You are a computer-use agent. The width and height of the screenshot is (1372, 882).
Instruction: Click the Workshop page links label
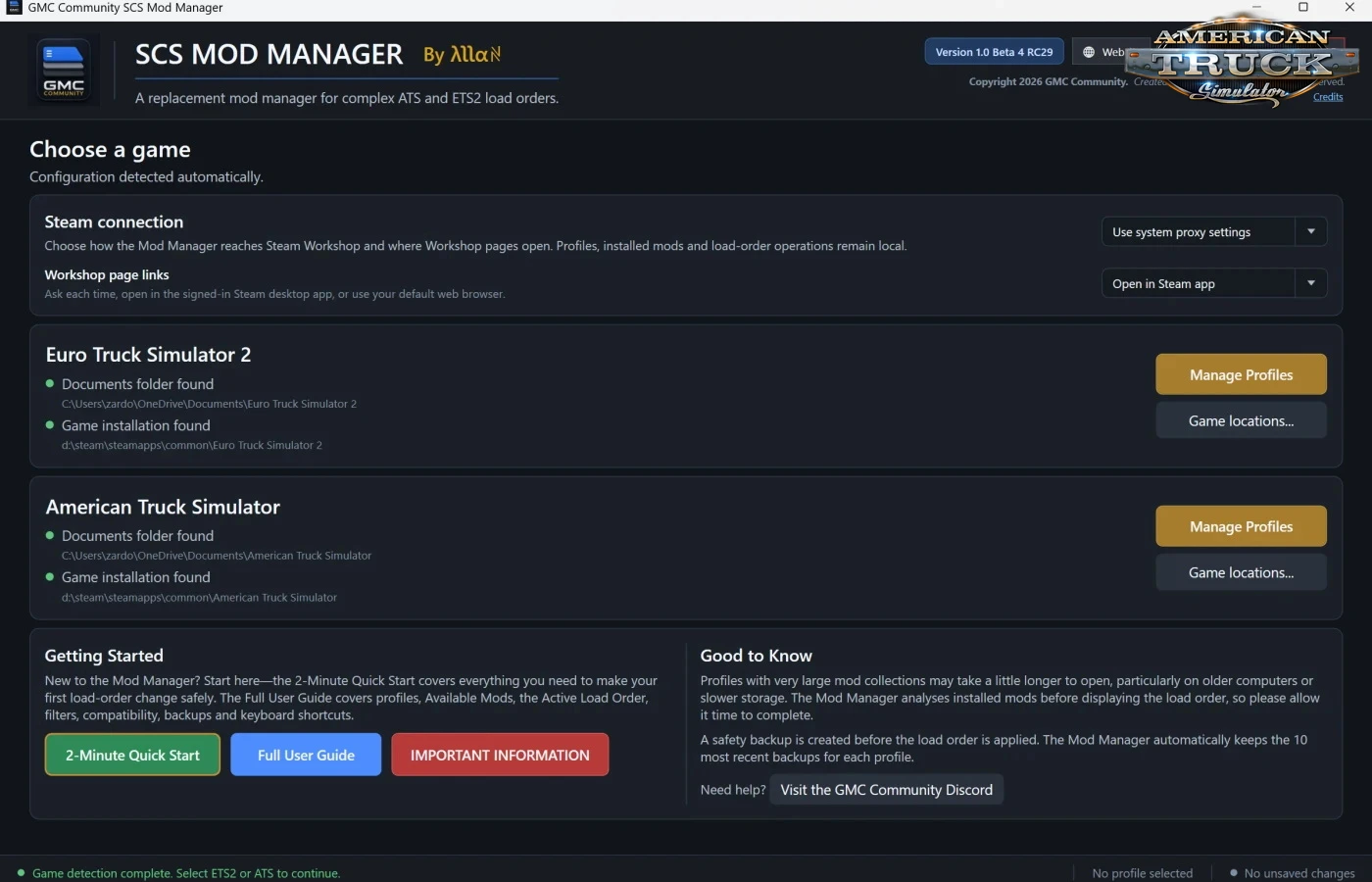pos(107,275)
